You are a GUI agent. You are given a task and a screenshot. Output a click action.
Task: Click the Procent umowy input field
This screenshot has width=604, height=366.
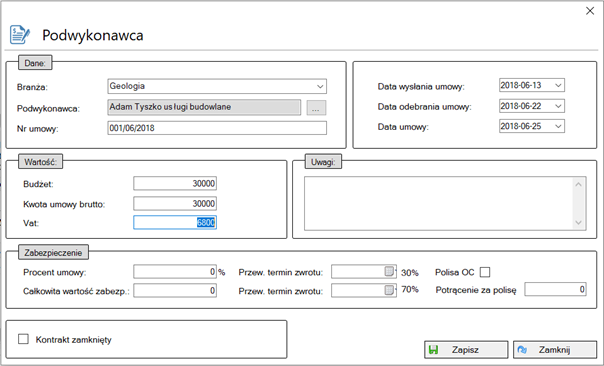click(x=175, y=272)
